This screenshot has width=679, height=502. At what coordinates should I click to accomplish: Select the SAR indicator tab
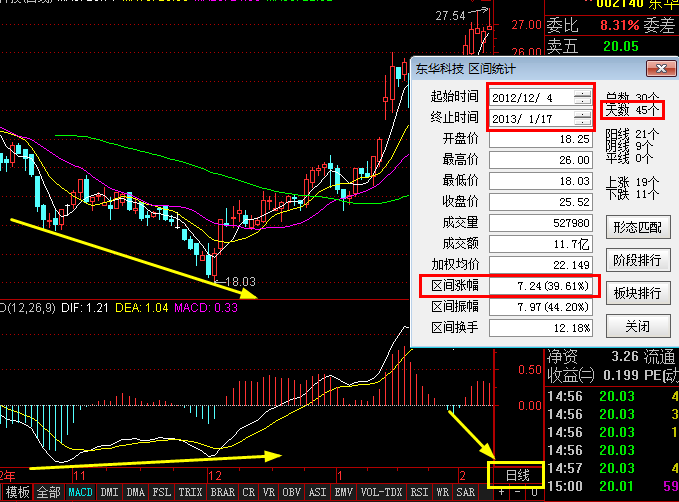click(466, 492)
